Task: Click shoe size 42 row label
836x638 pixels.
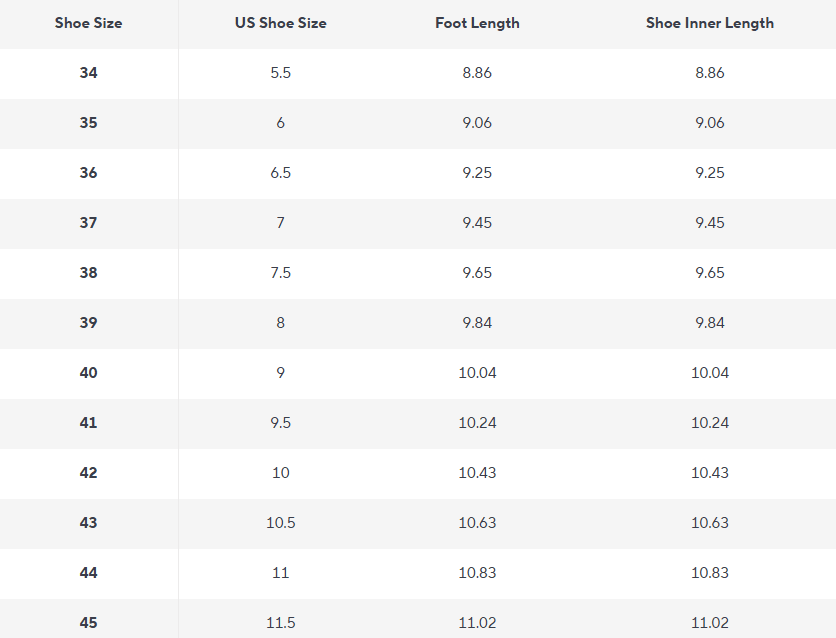Action: [89, 473]
